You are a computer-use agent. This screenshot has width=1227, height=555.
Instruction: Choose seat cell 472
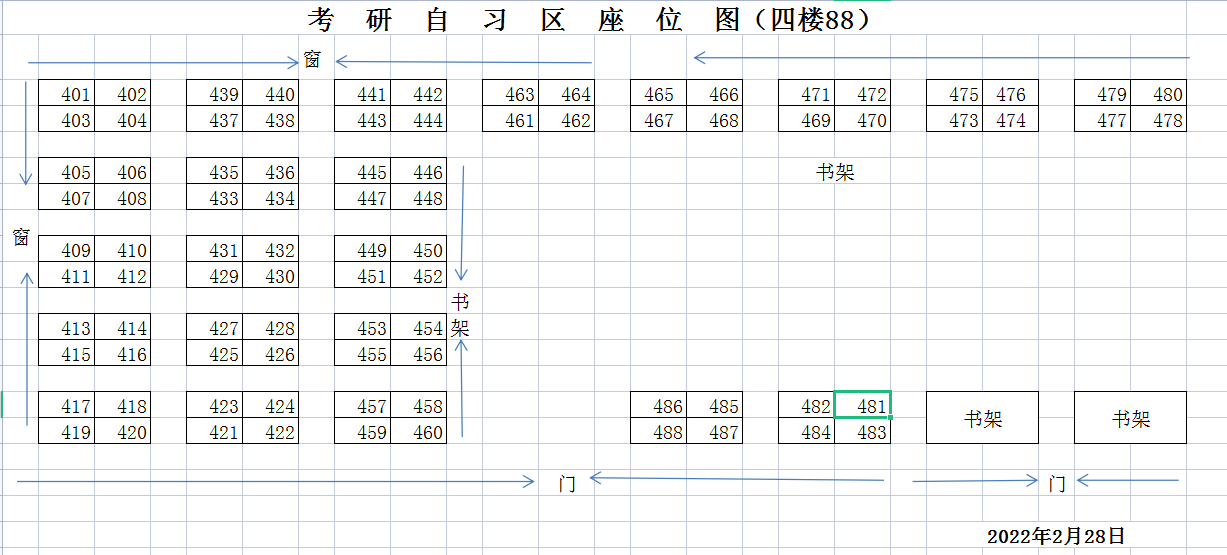pyautogui.click(x=863, y=94)
